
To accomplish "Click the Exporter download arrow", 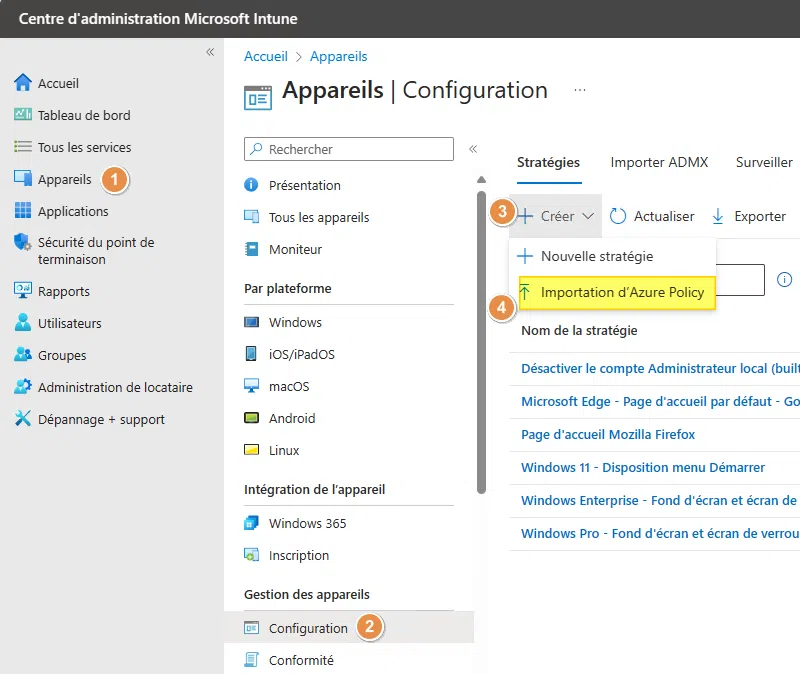I will 718,216.
